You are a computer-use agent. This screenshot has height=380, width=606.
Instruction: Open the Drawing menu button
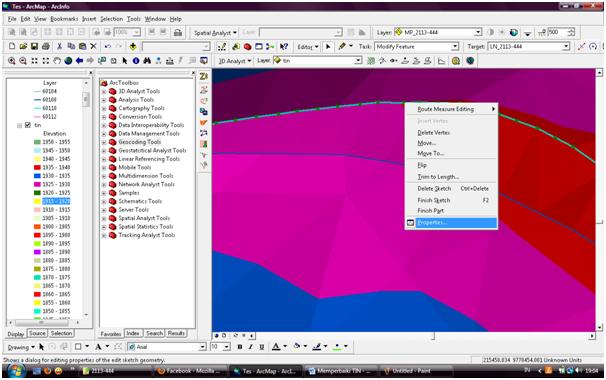21,347
